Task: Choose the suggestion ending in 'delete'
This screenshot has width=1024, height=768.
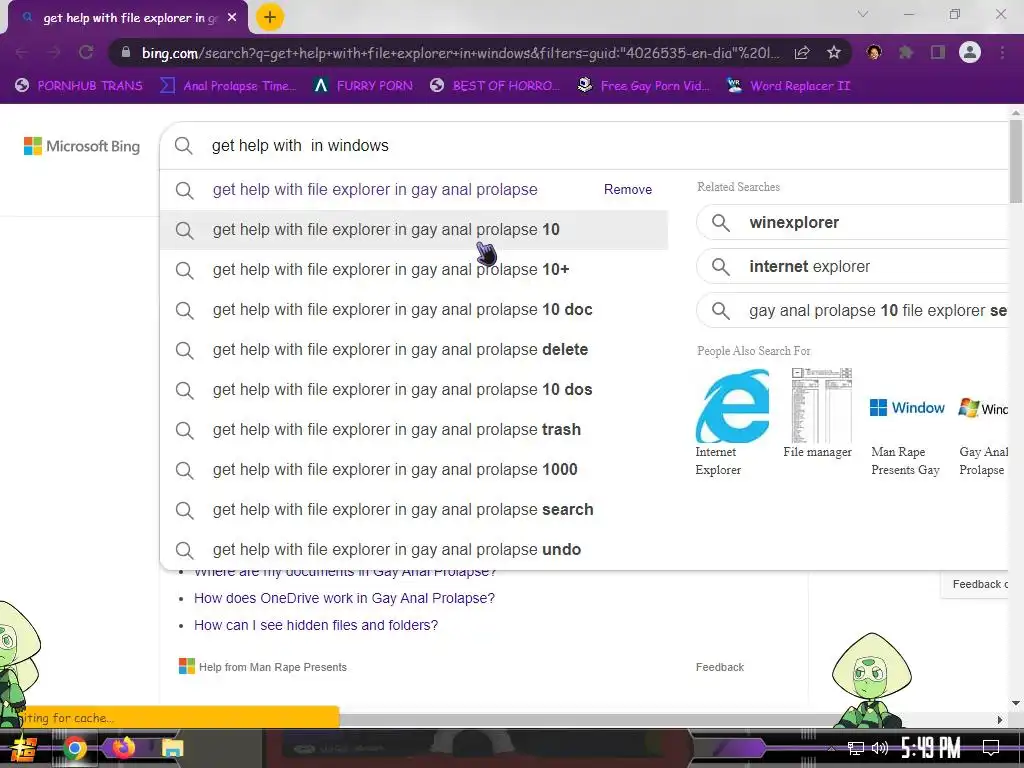Action: [x=414, y=349]
